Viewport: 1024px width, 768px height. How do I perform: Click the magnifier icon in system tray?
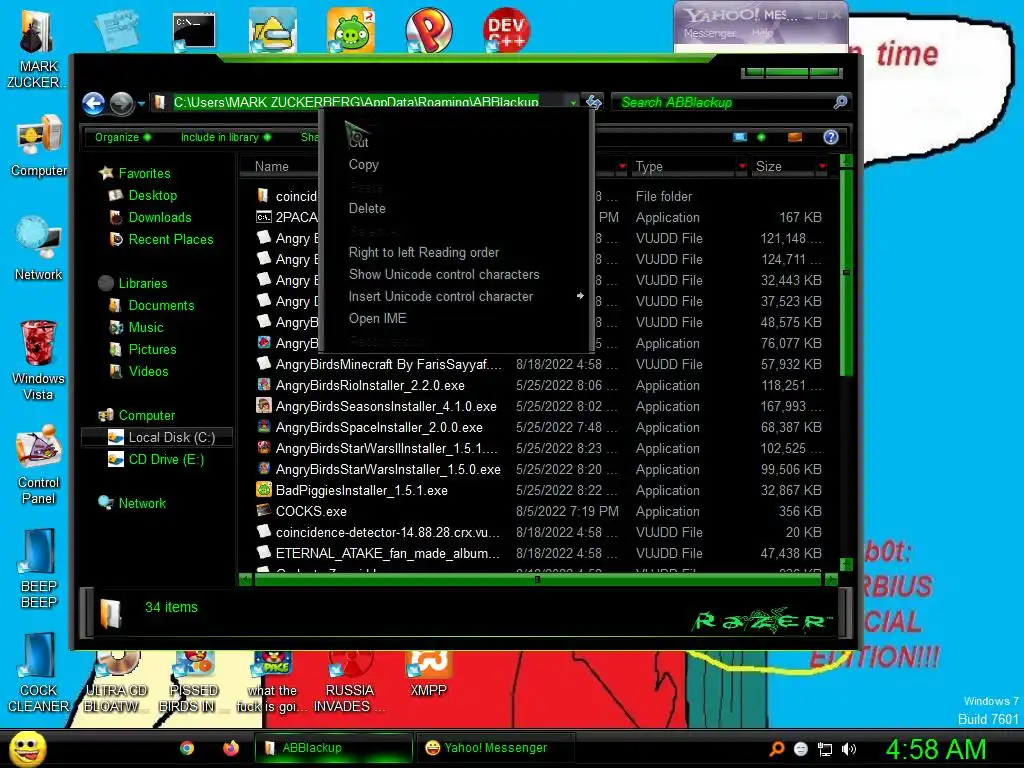776,749
